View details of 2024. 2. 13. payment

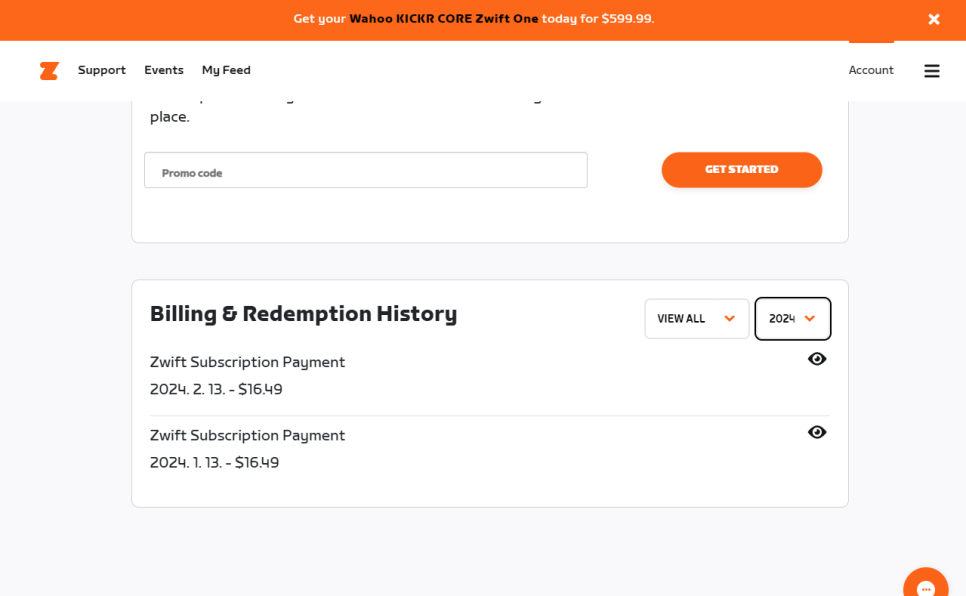pyautogui.click(x=817, y=359)
